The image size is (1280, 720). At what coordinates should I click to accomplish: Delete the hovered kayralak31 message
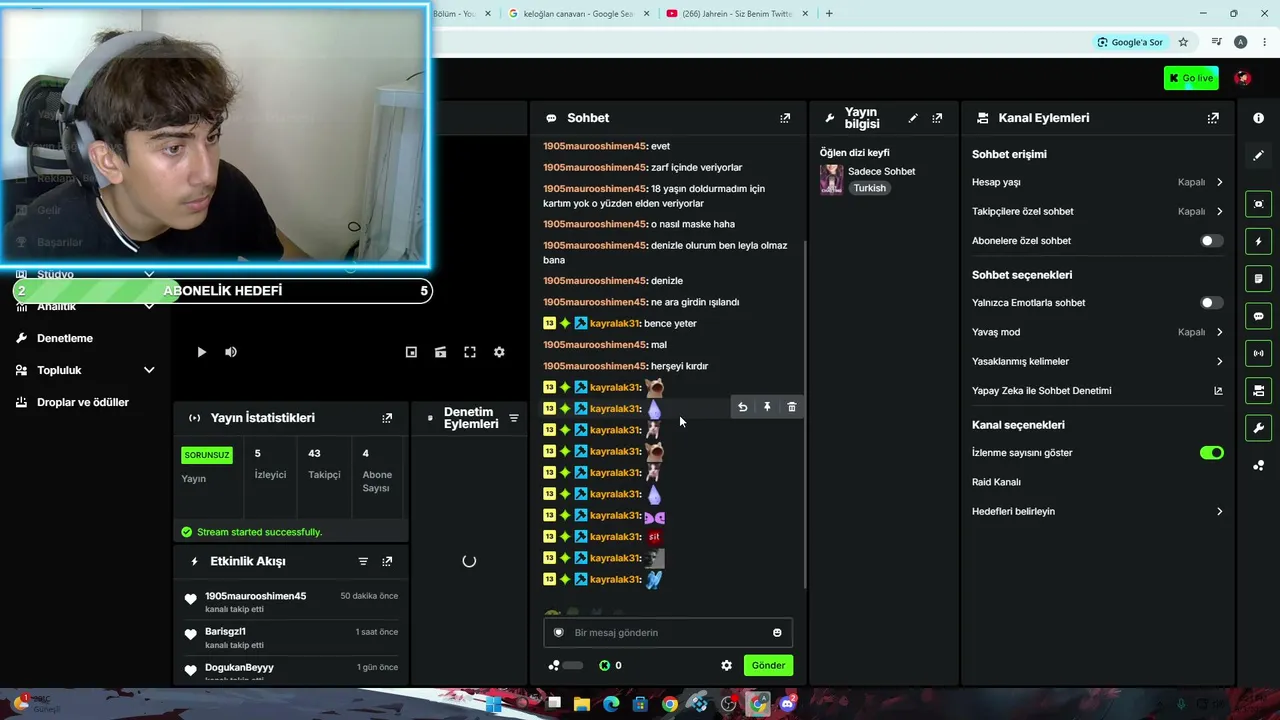[x=792, y=407]
